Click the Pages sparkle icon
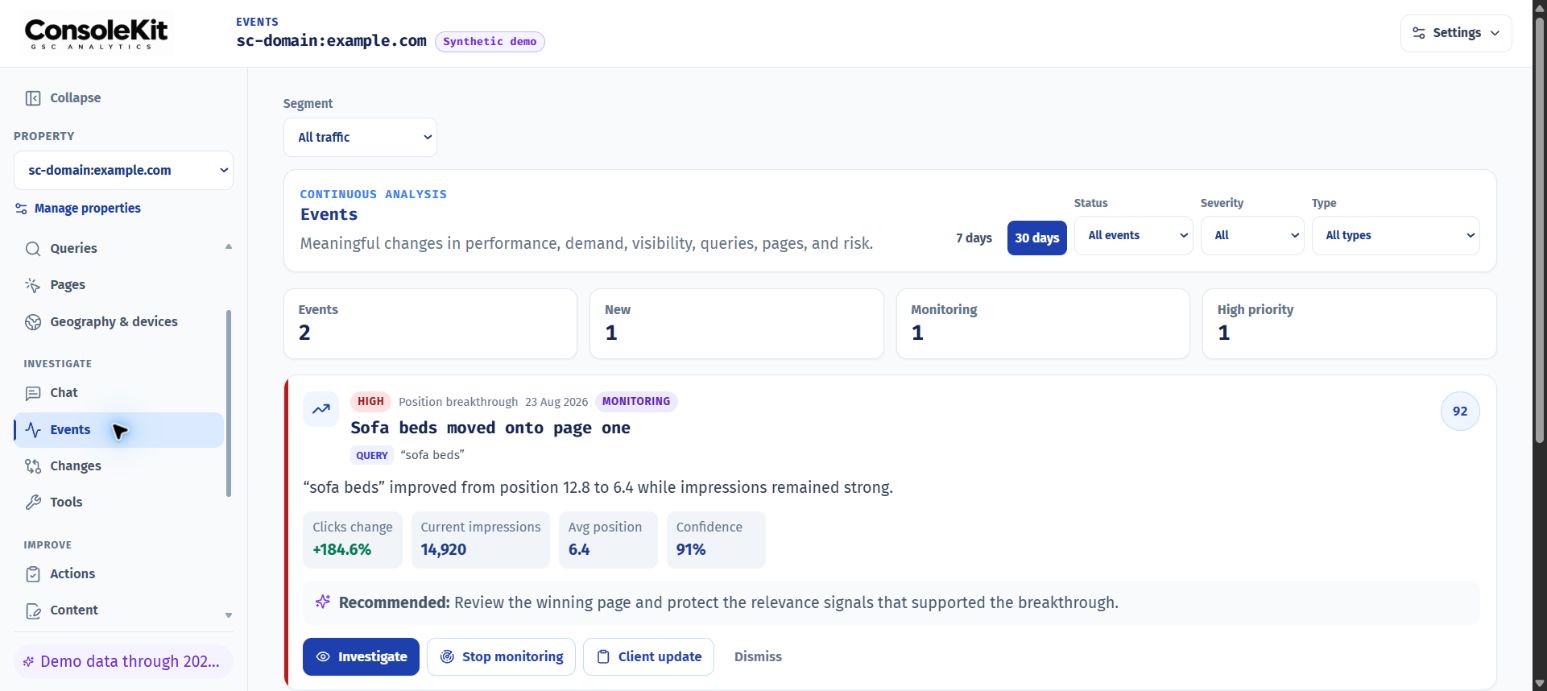 [x=33, y=285]
